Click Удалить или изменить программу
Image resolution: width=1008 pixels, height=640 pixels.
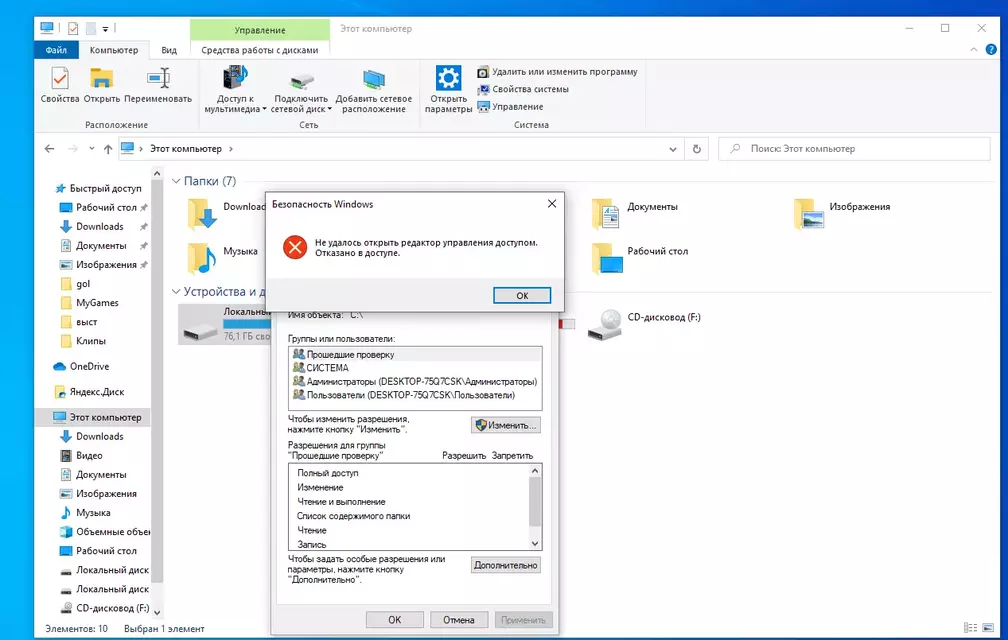tap(557, 72)
